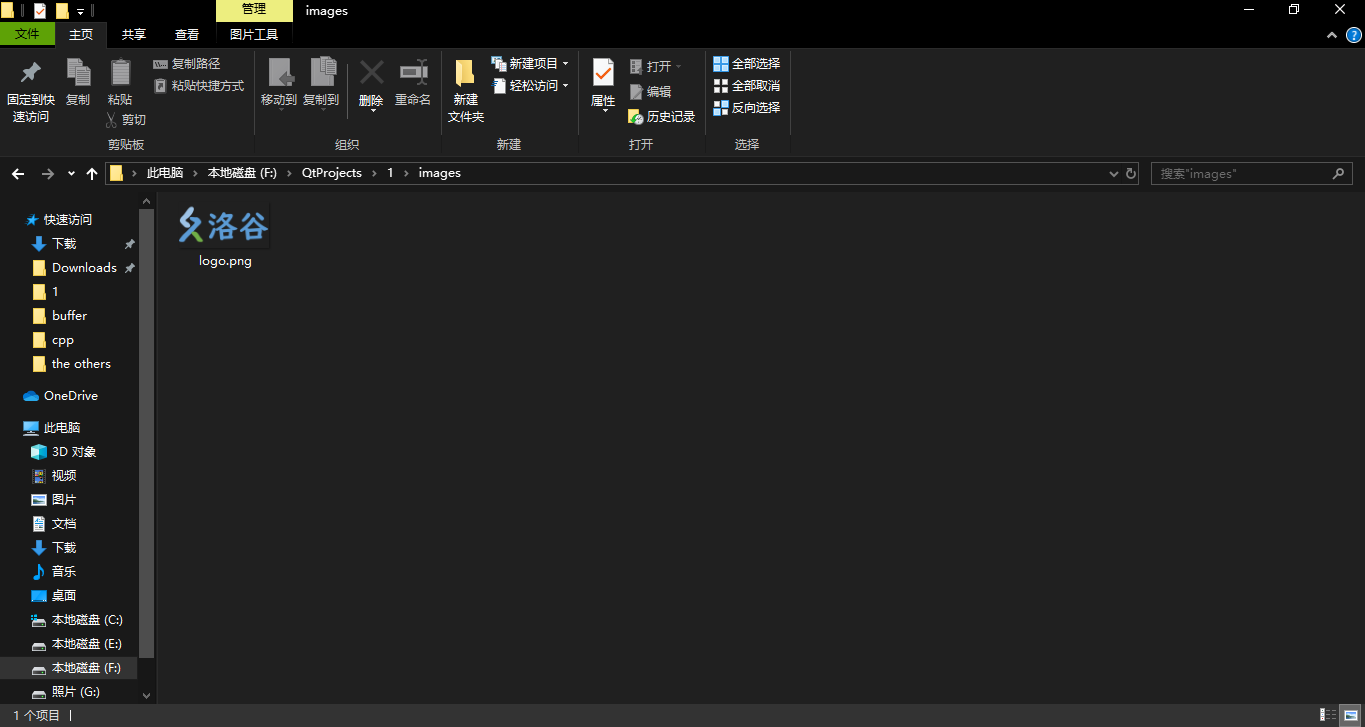Collapse the ribbon with the chevron
The width and height of the screenshot is (1365, 727).
(1331, 35)
